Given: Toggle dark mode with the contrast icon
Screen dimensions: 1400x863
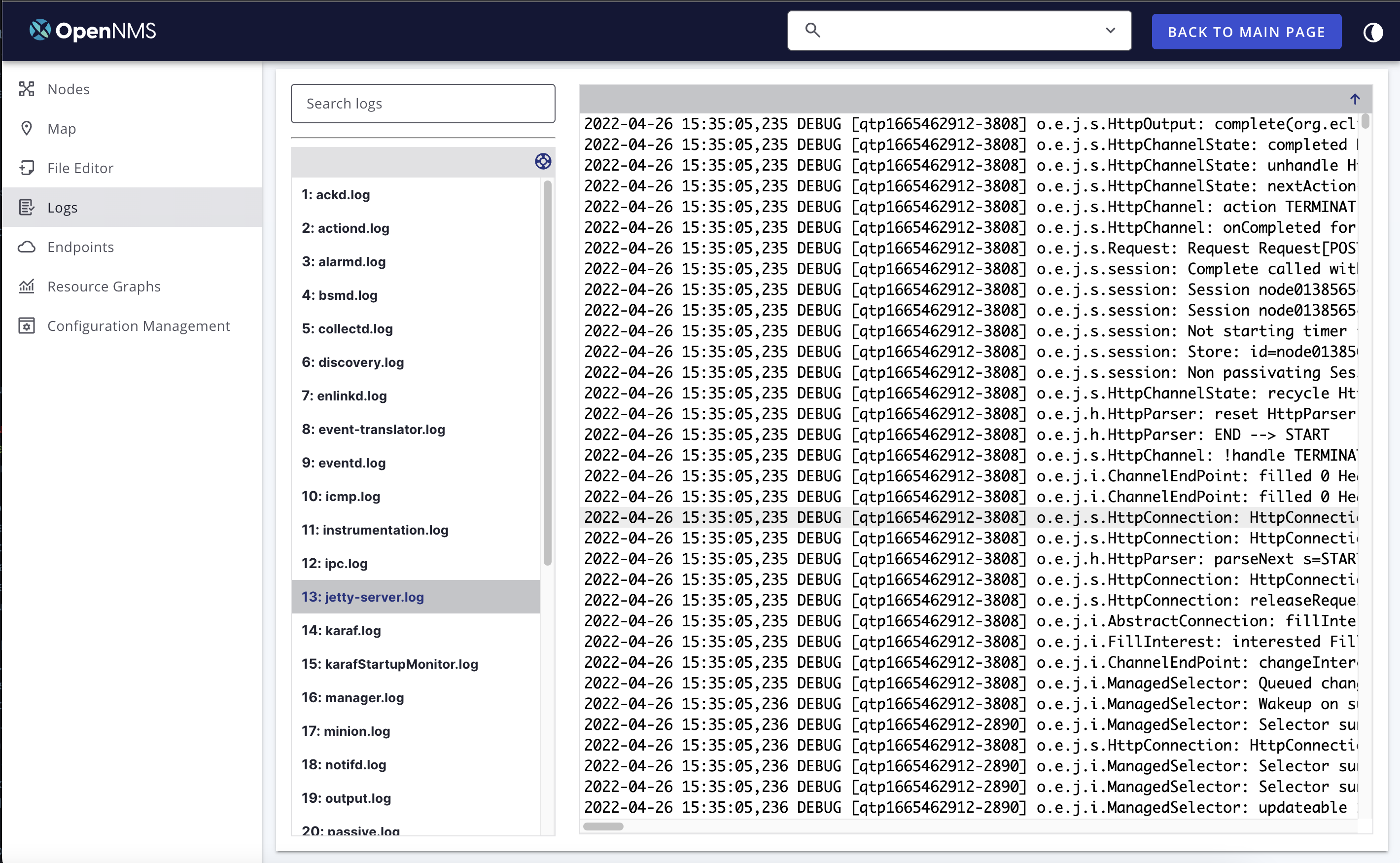Looking at the screenshot, I should (1374, 33).
